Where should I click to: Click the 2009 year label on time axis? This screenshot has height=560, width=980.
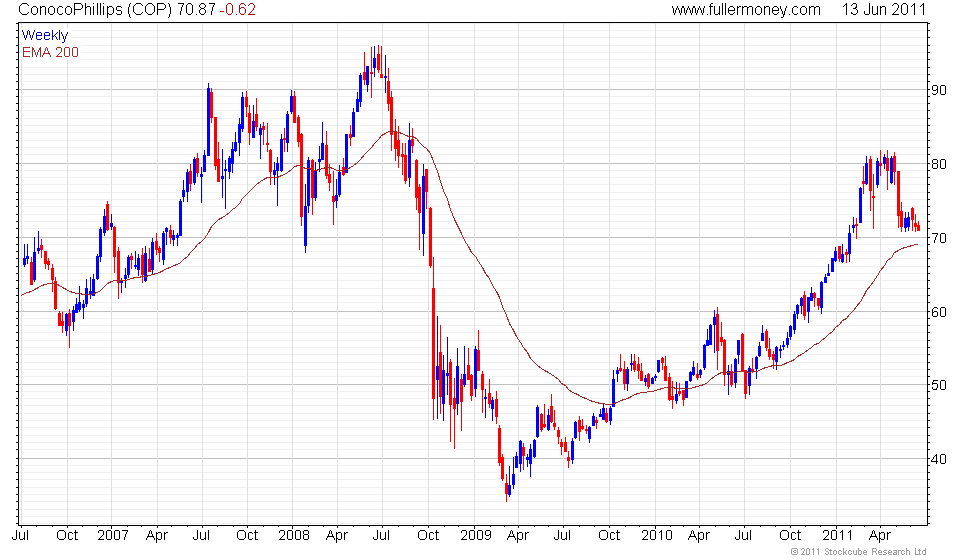point(476,536)
